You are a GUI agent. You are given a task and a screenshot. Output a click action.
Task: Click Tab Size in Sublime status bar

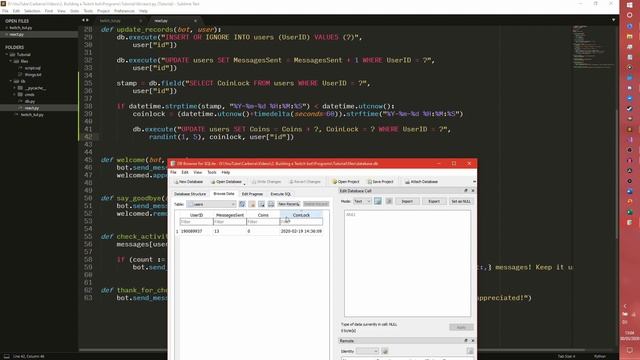click(x=566, y=356)
